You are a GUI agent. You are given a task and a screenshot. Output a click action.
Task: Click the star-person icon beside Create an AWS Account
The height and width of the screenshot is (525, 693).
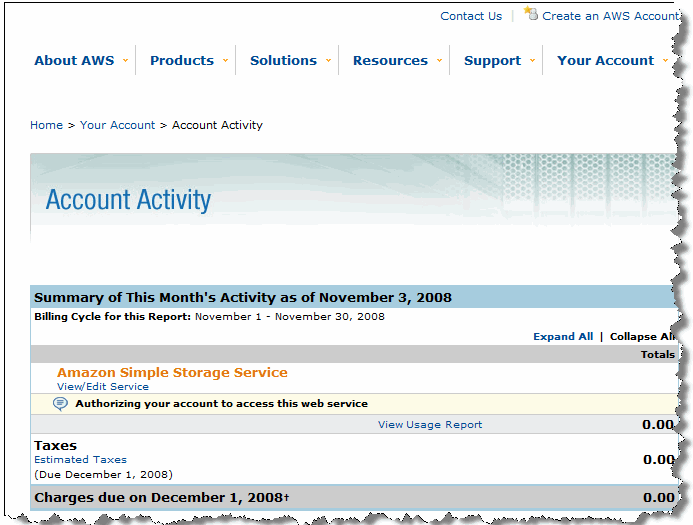pyautogui.click(x=531, y=13)
